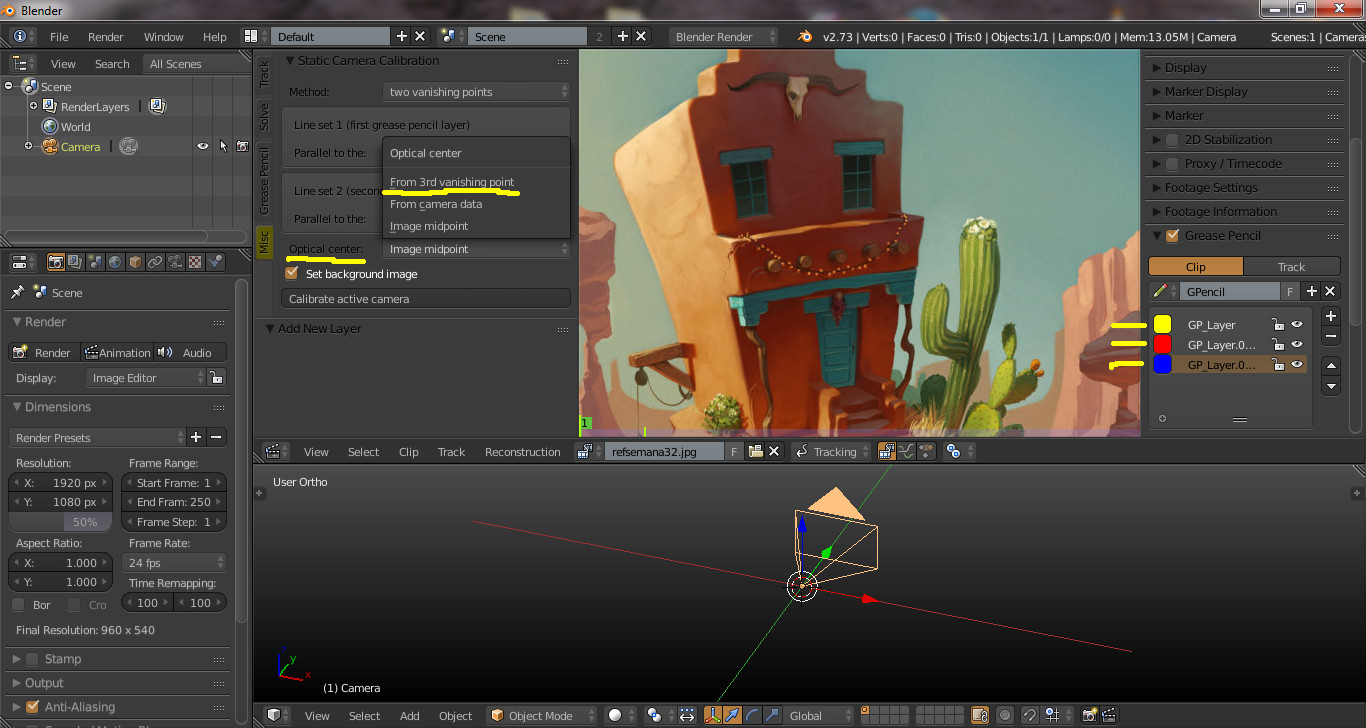Unlink the GPencil datablock with X
The width and height of the screenshot is (1366, 728).
1330,291
